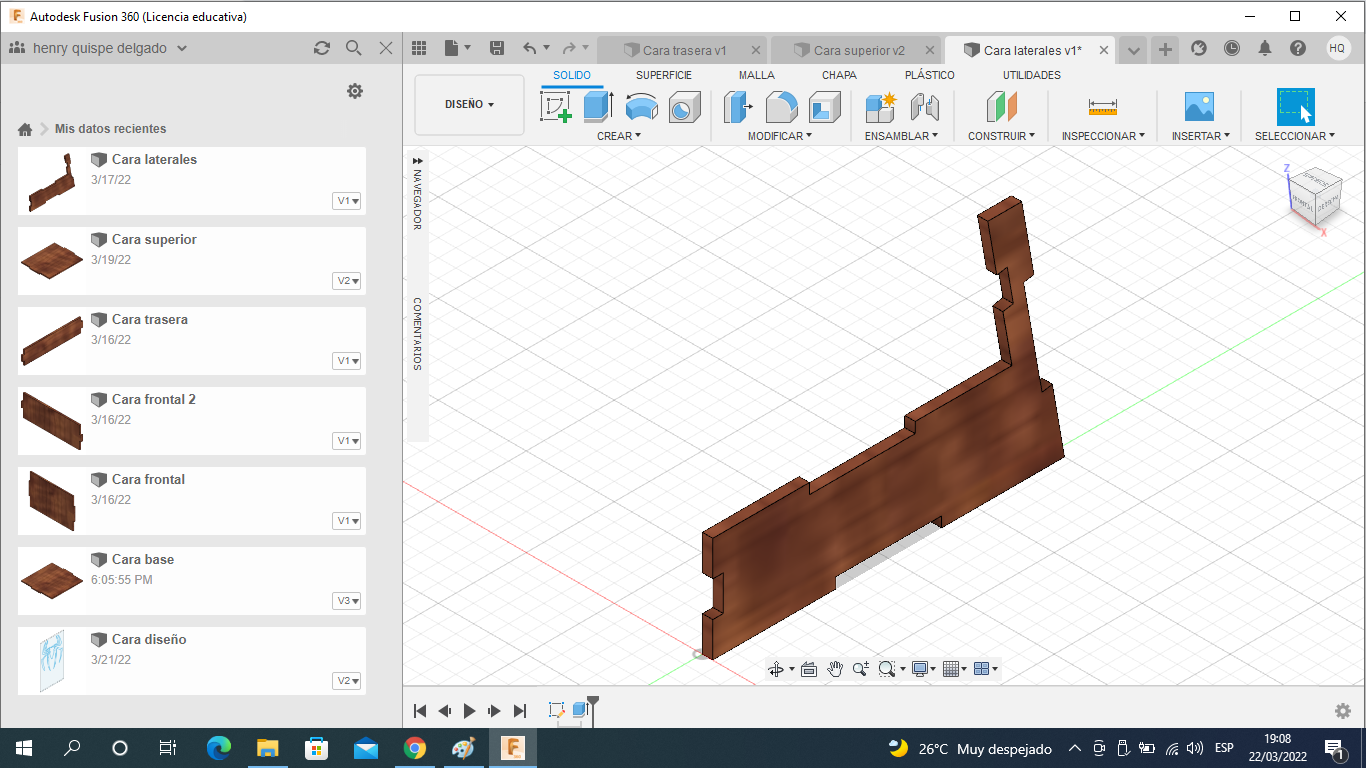Open the job status clock icon

tap(1232, 48)
